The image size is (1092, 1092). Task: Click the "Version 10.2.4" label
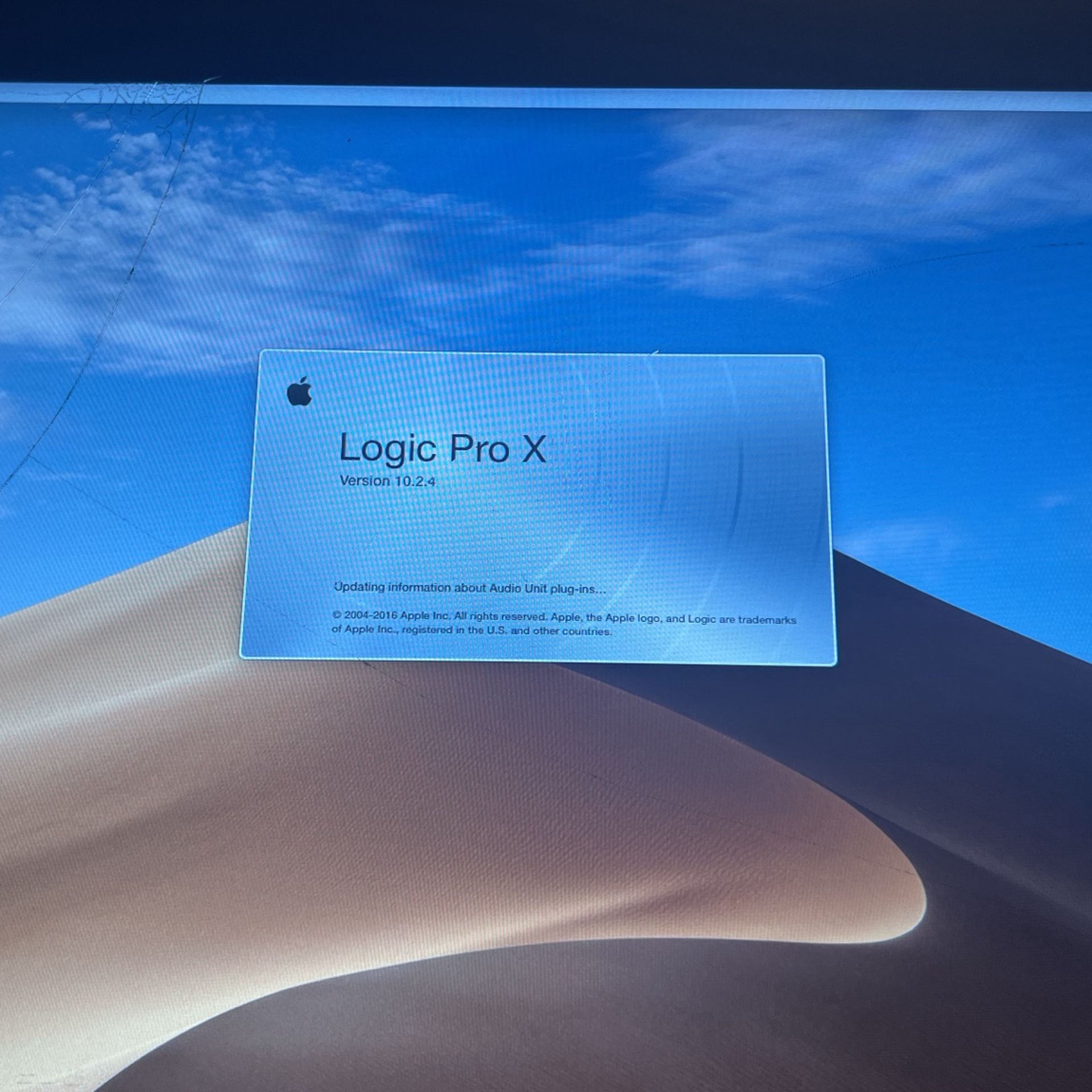click(x=387, y=481)
